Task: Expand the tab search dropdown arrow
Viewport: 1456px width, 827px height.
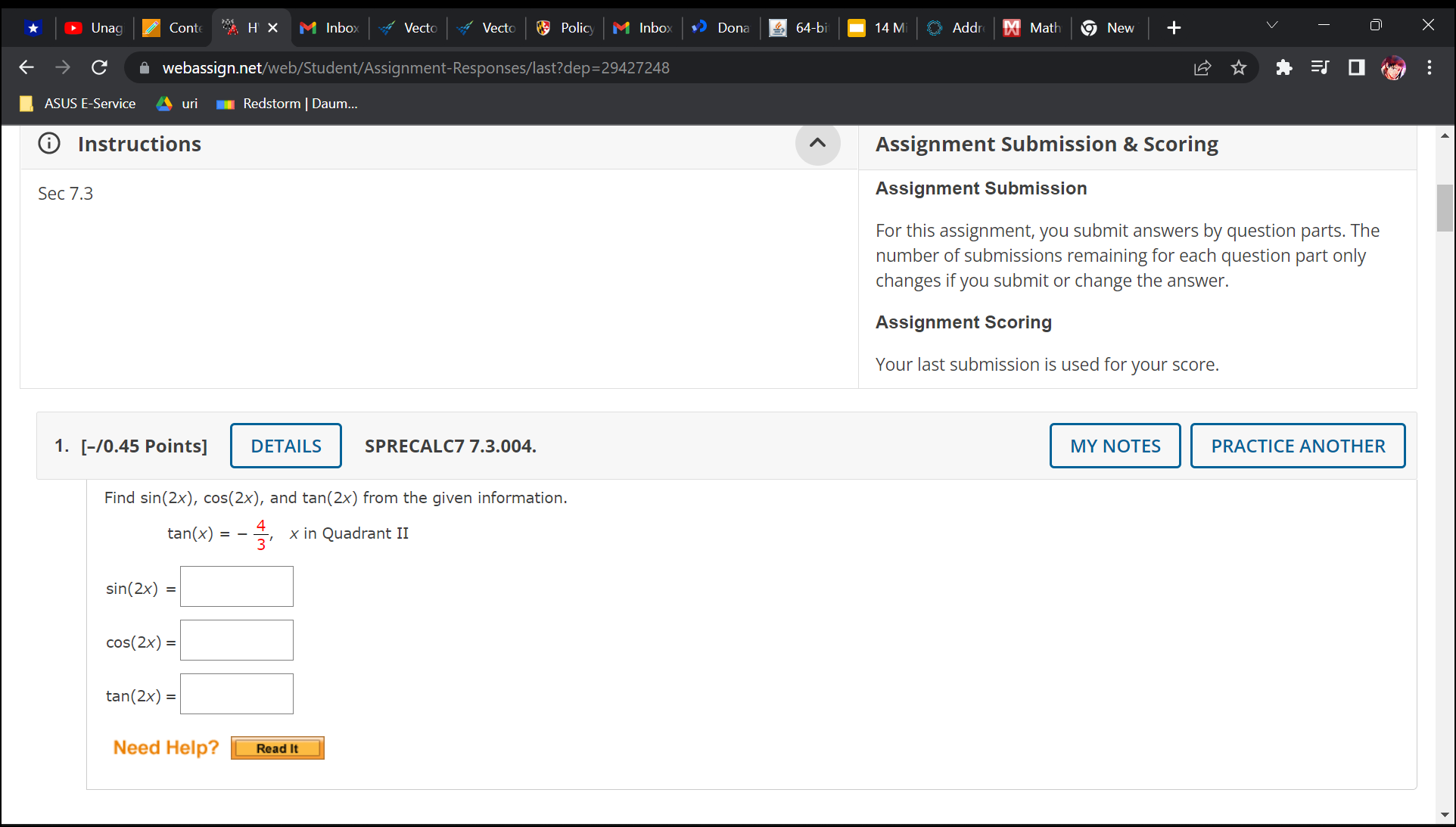Action: pyautogui.click(x=1272, y=26)
